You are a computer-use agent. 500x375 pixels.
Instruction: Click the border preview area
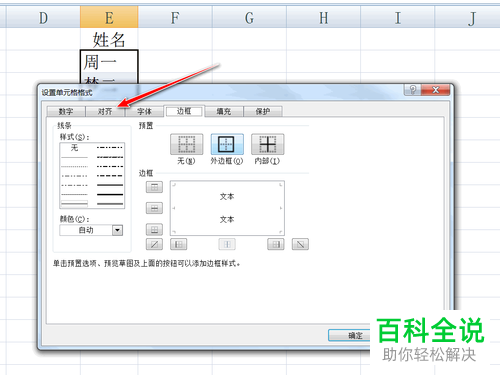(227, 208)
